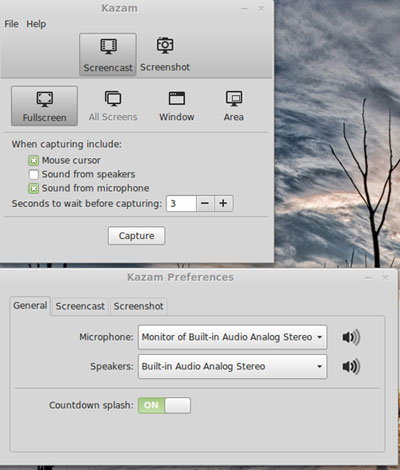Uncheck the Mouse cursor checkbox

pyautogui.click(x=33, y=161)
